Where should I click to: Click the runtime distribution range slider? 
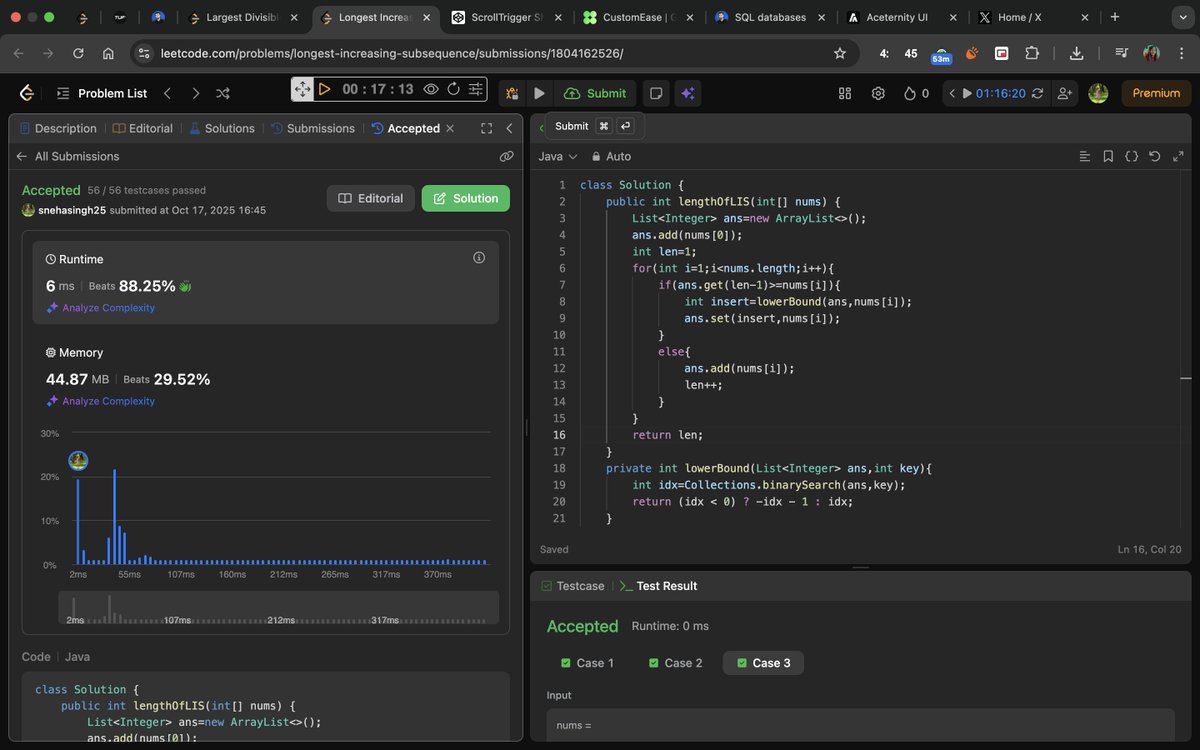[x=278, y=609]
